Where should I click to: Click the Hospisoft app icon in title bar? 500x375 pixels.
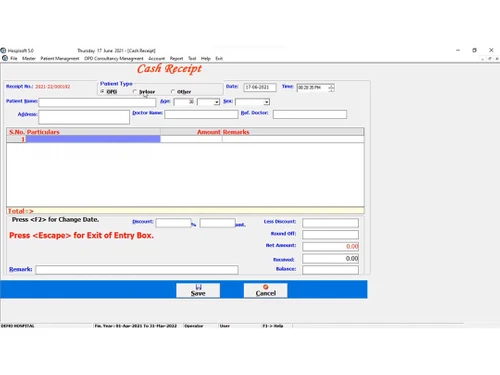[x=3, y=51]
